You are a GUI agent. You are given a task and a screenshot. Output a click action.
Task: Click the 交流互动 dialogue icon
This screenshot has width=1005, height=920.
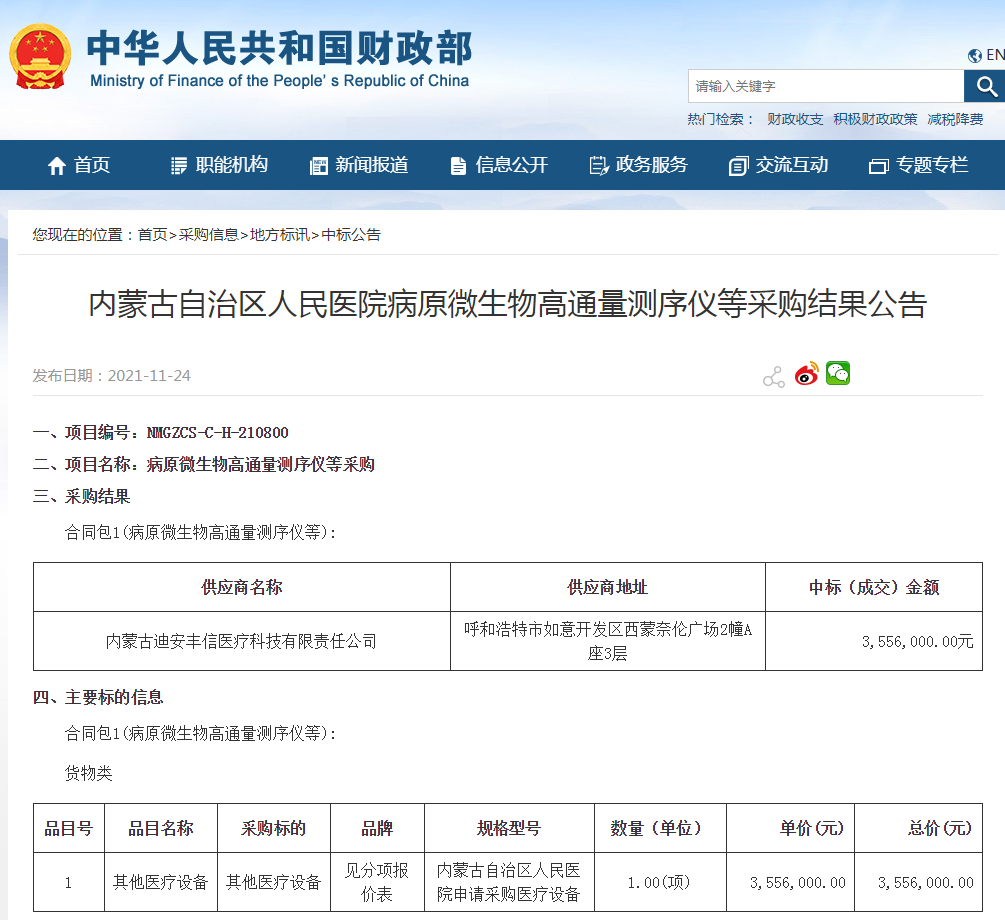point(737,164)
